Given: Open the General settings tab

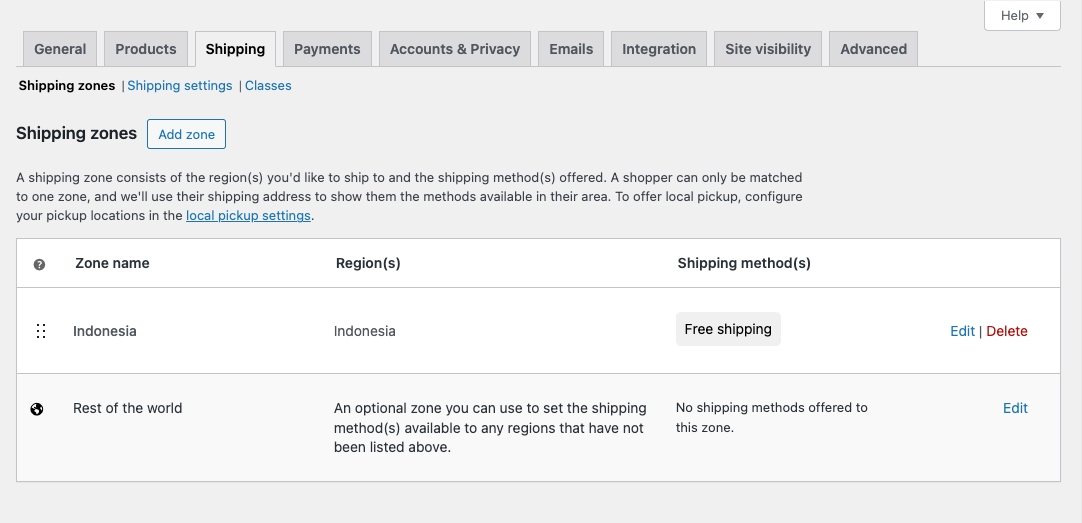Looking at the screenshot, I should [60, 49].
